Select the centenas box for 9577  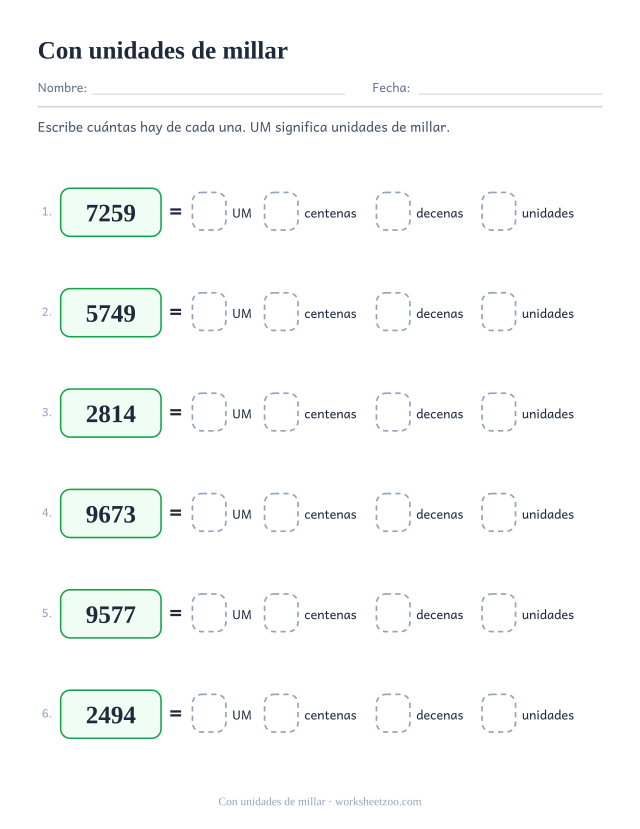281,613
